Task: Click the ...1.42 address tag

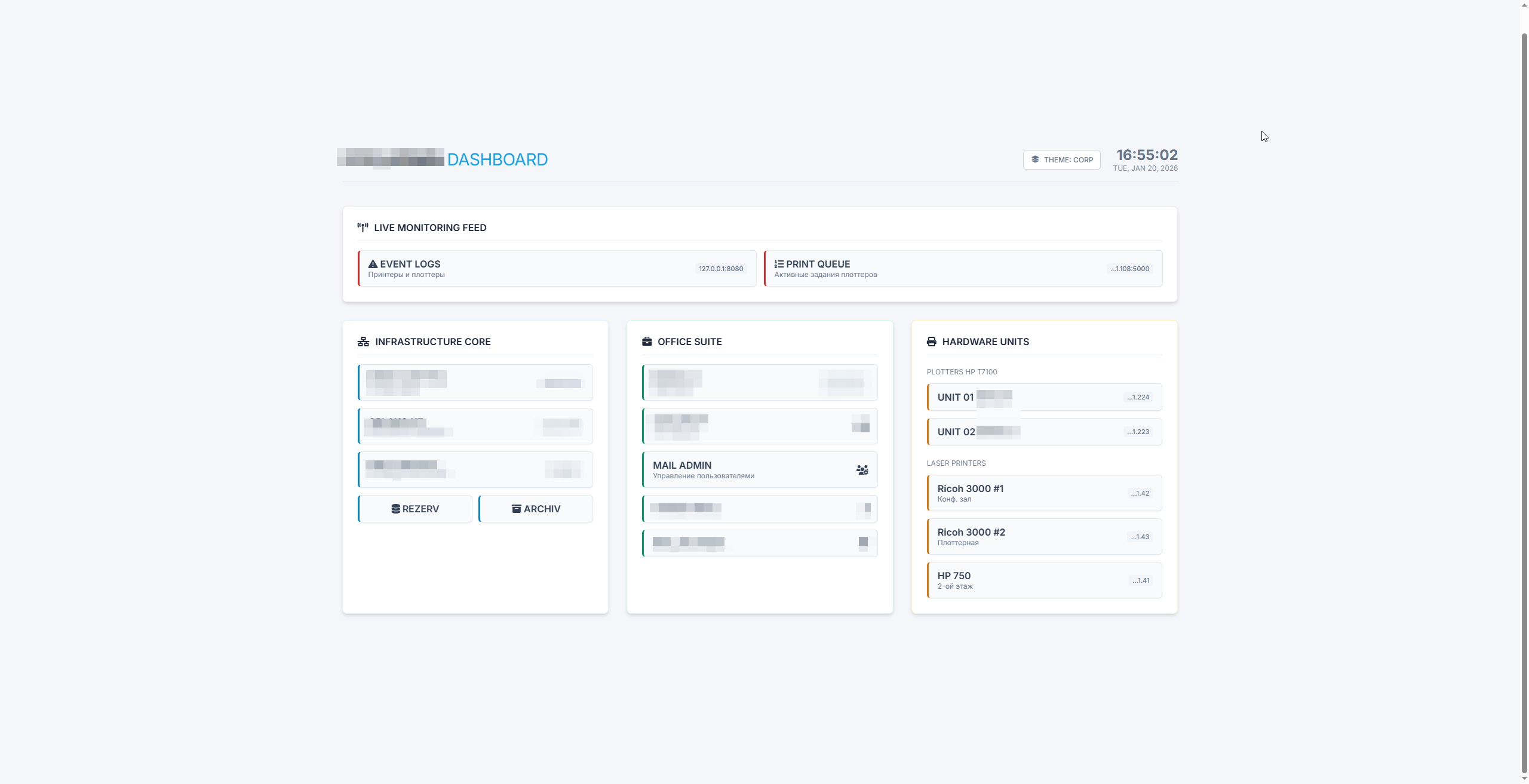Action: (1140, 493)
